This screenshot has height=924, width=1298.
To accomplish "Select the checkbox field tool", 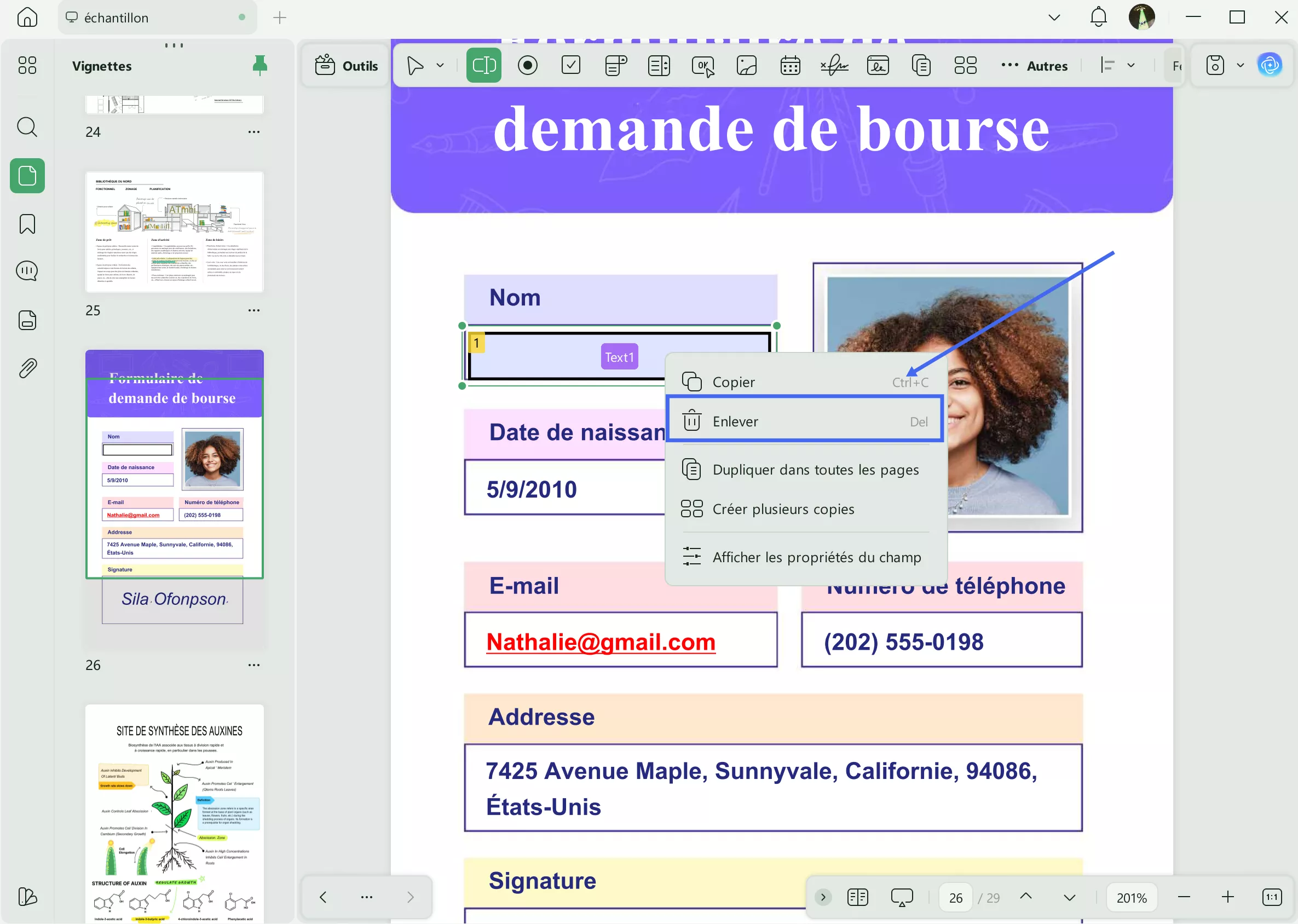I will (x=571, y=66).
